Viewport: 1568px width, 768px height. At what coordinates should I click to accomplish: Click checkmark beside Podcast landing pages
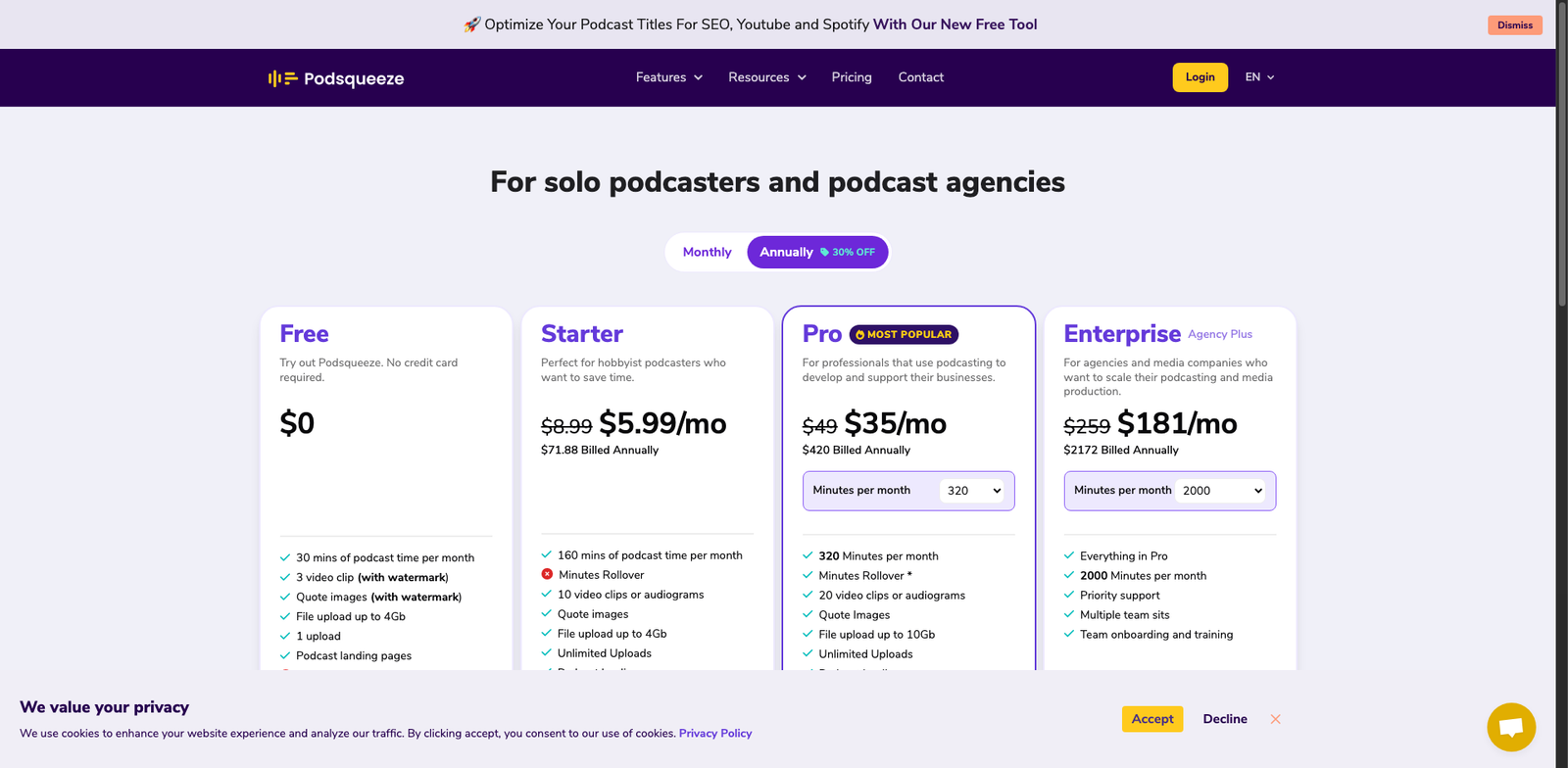285,655
